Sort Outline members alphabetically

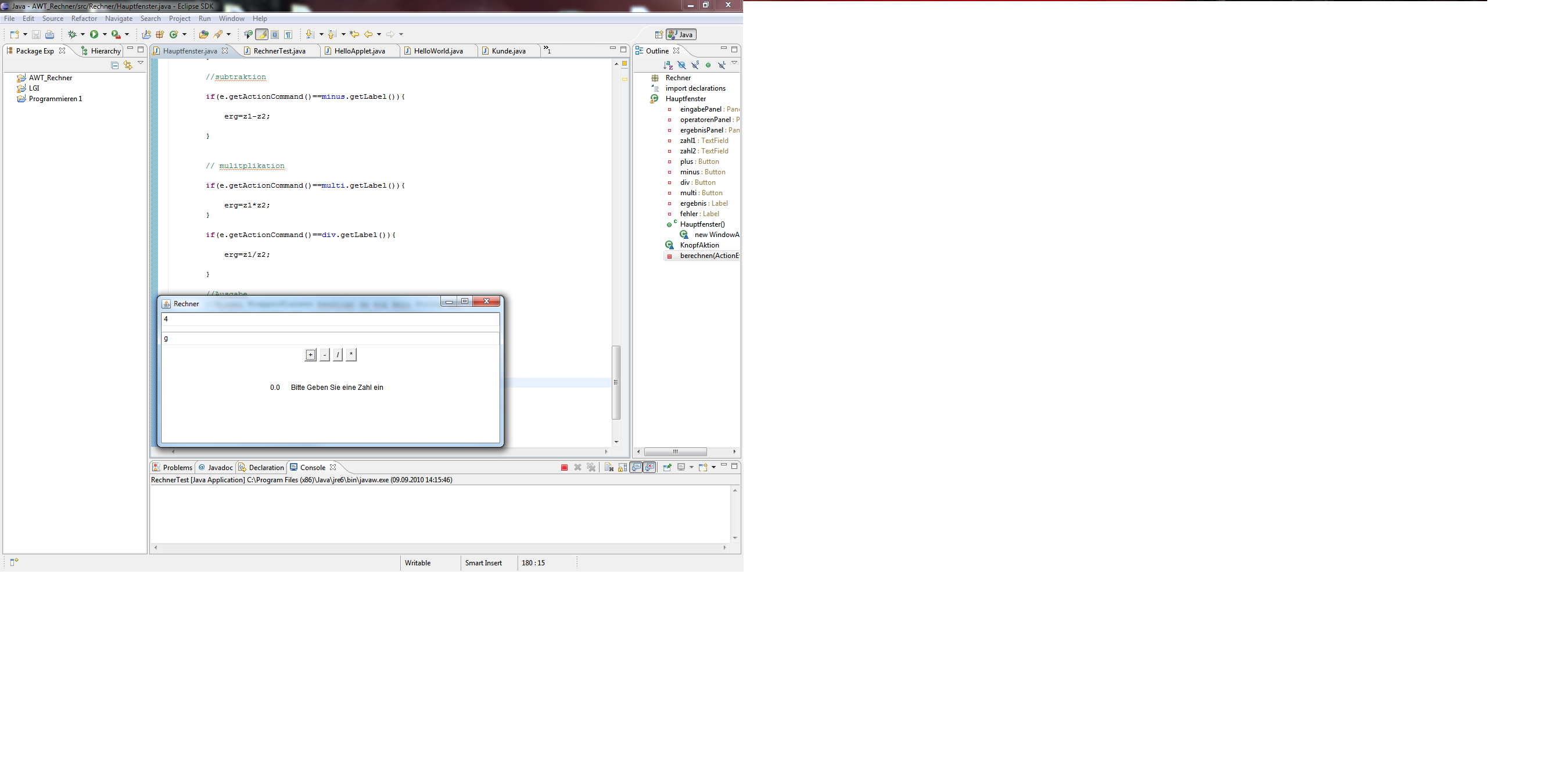[668, 64]
